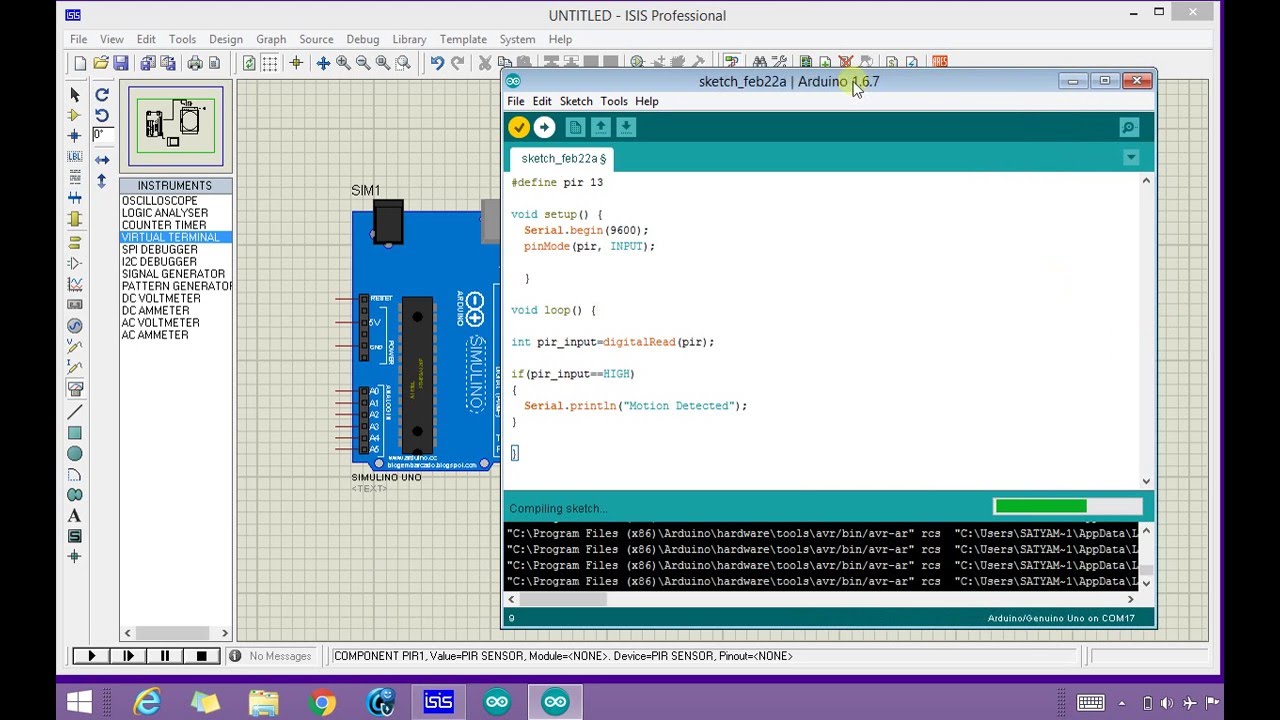
Task: Click Zoom In icon in ISIS toolbar
Action: (343, 63)
